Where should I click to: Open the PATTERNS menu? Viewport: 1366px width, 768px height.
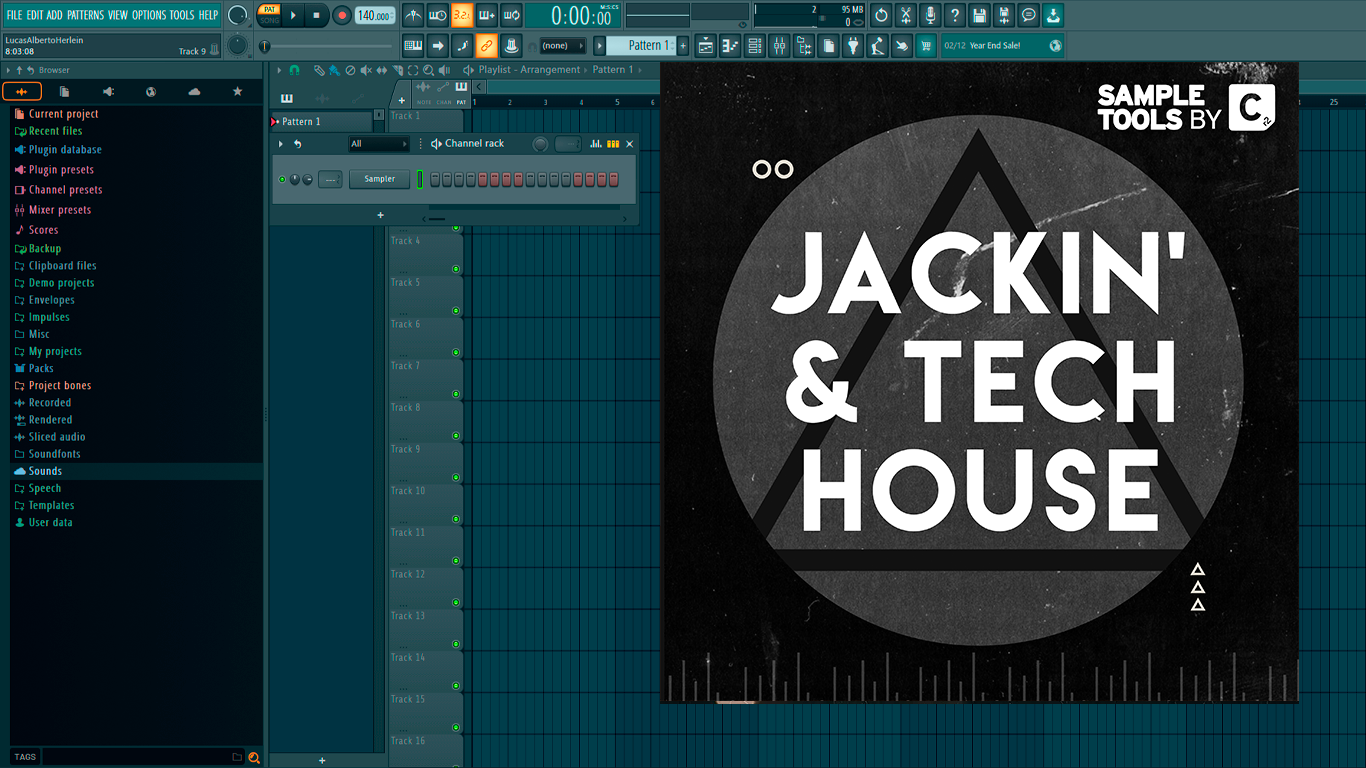tap(85, 15)
